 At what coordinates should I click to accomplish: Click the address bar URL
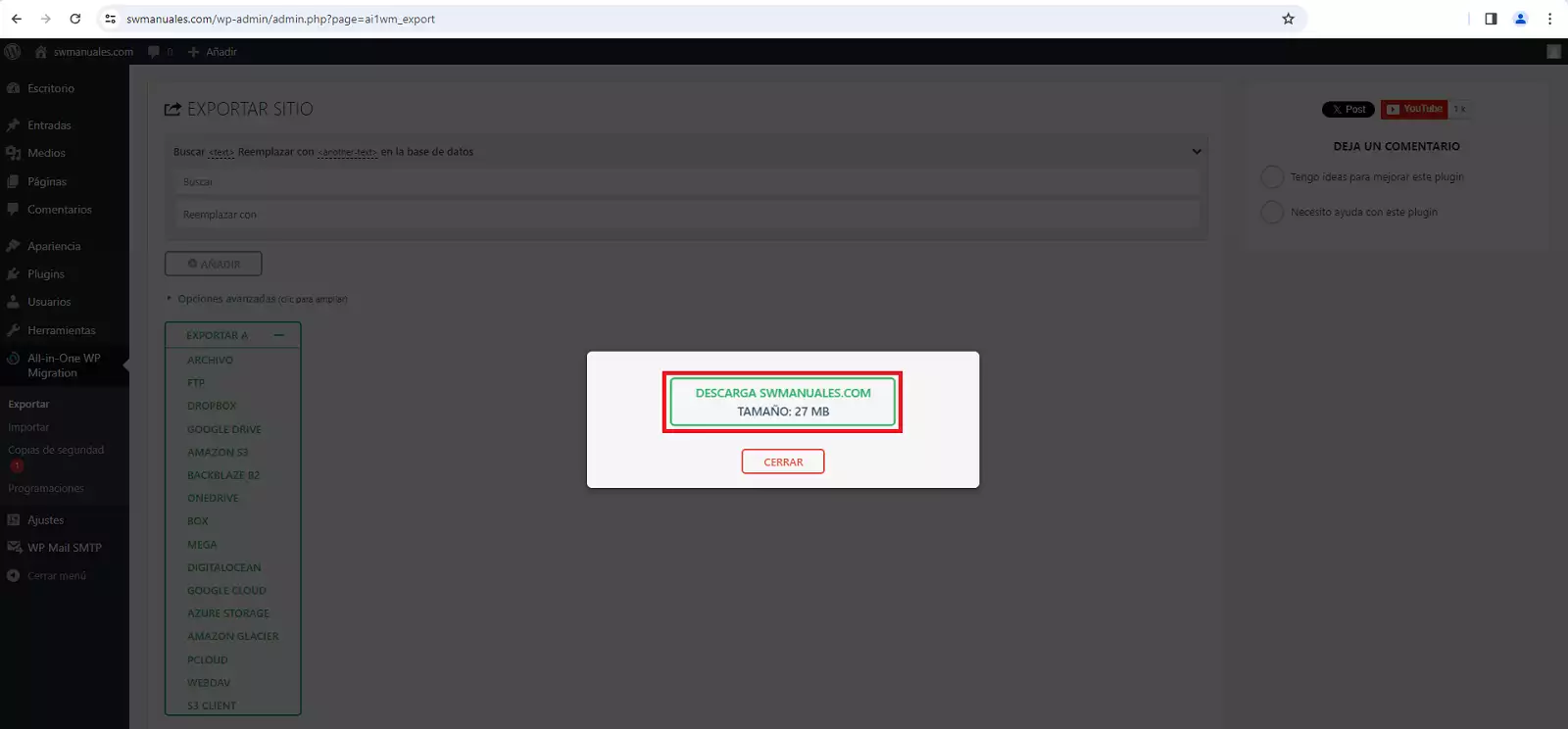280,19
